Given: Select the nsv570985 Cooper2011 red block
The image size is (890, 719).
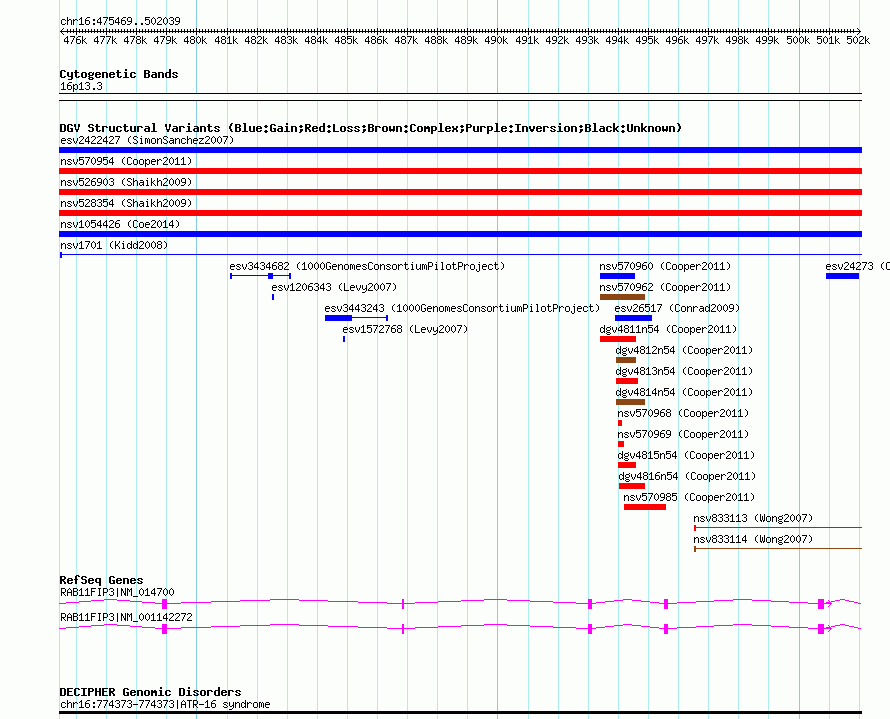Looking at the screenshot, I should coord(645,507).
